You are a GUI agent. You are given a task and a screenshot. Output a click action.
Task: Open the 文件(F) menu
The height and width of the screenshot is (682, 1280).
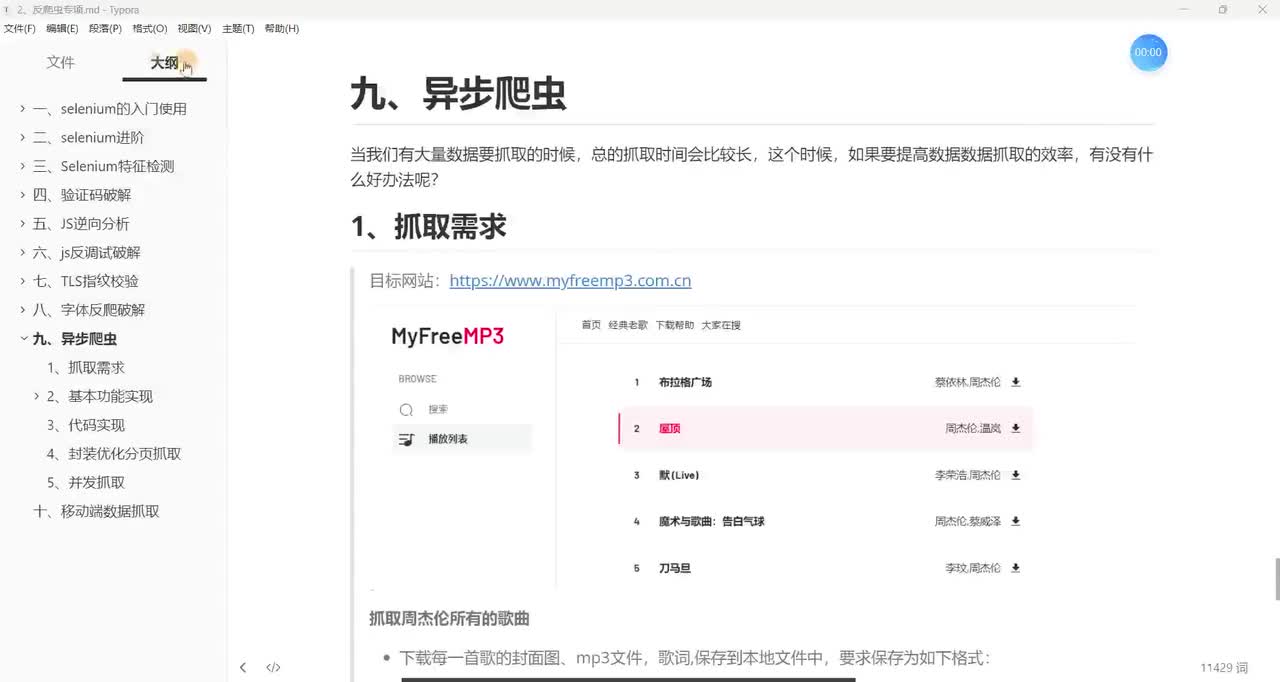(x=20, y=29)
